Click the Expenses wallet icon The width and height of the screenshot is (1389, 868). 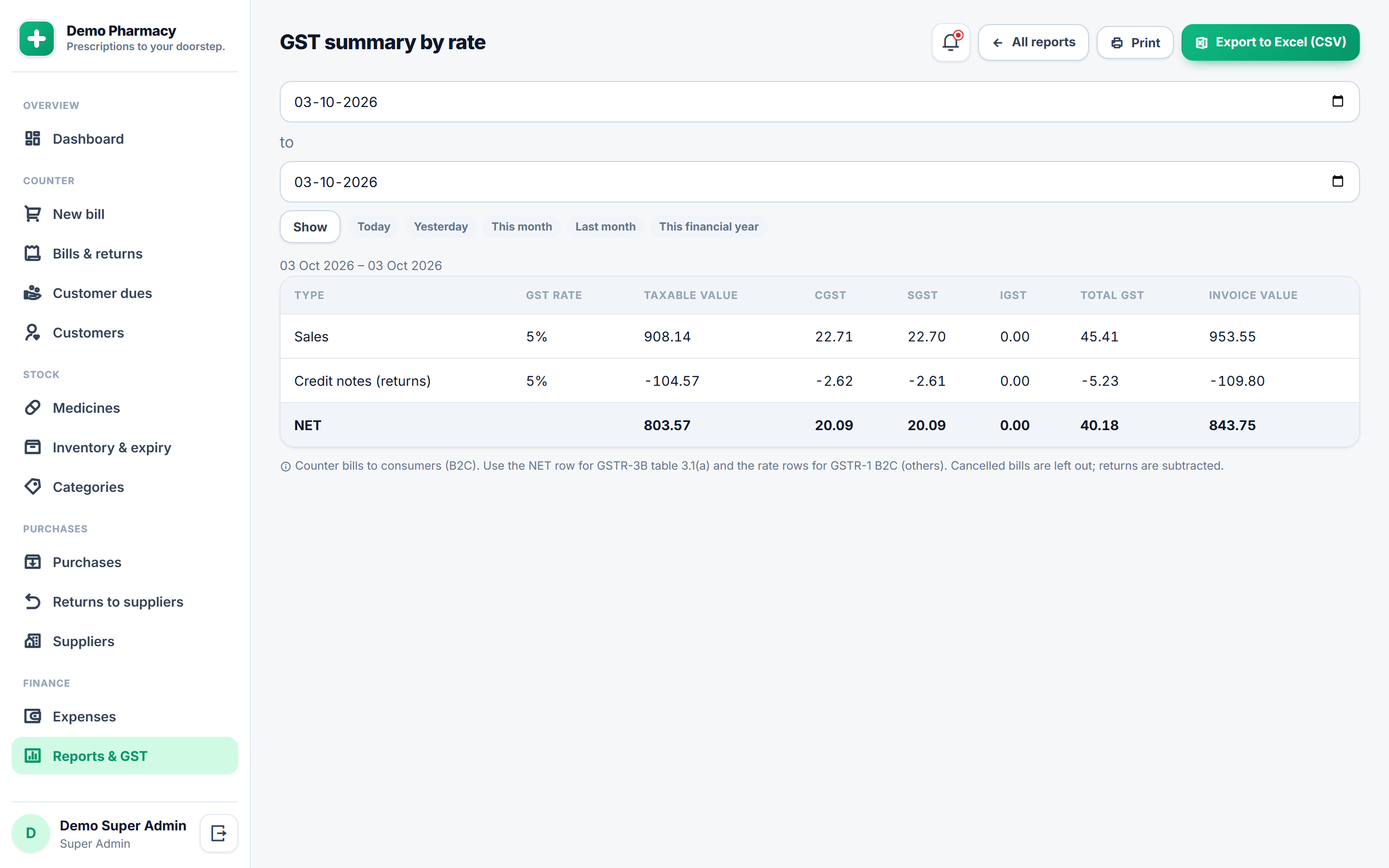[33, 717]
